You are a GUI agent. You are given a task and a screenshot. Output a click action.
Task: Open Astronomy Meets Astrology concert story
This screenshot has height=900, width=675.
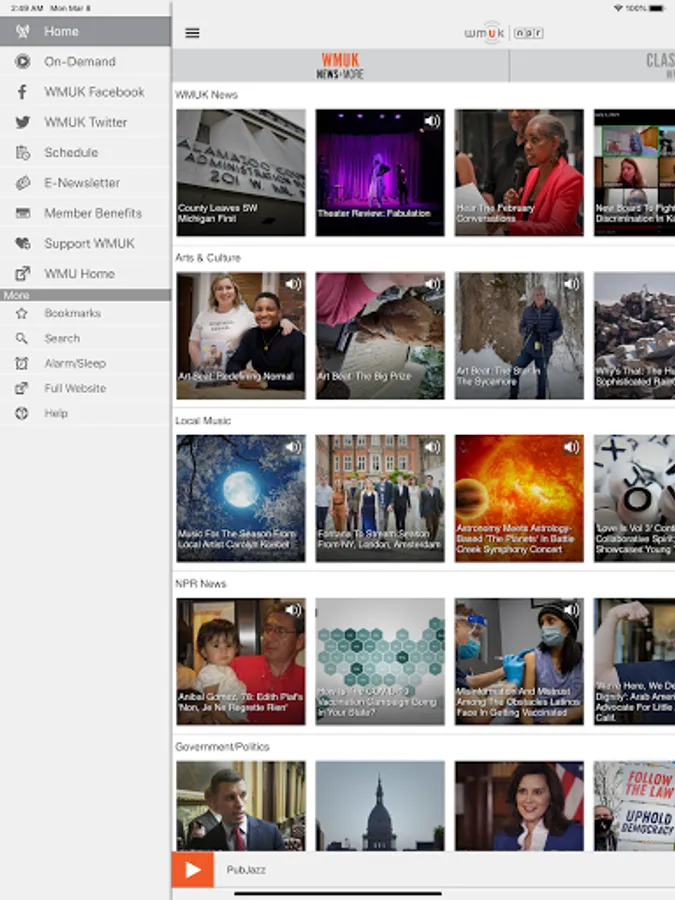click(x=519, y=499)
